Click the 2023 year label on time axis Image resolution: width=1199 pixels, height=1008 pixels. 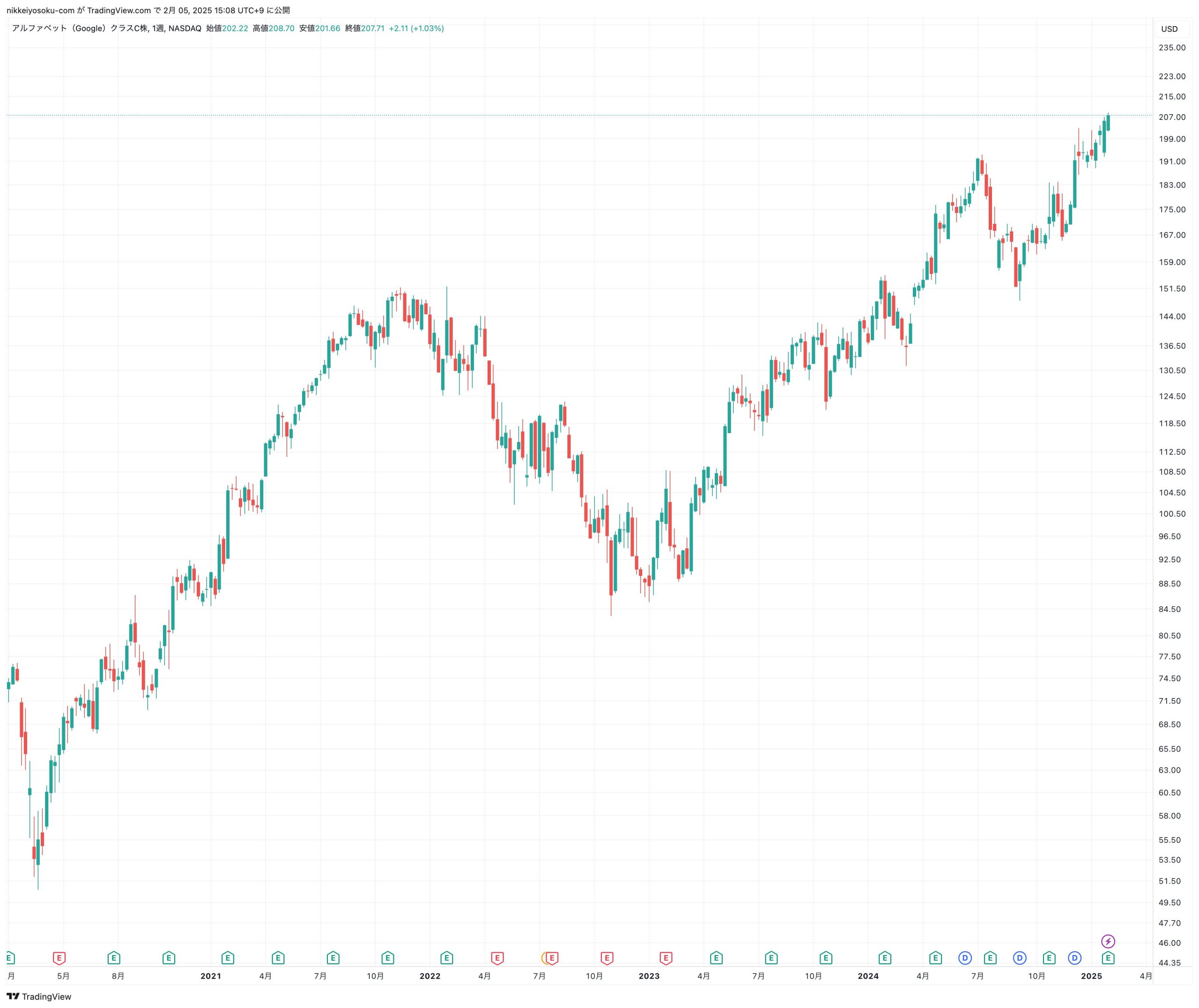649,976
